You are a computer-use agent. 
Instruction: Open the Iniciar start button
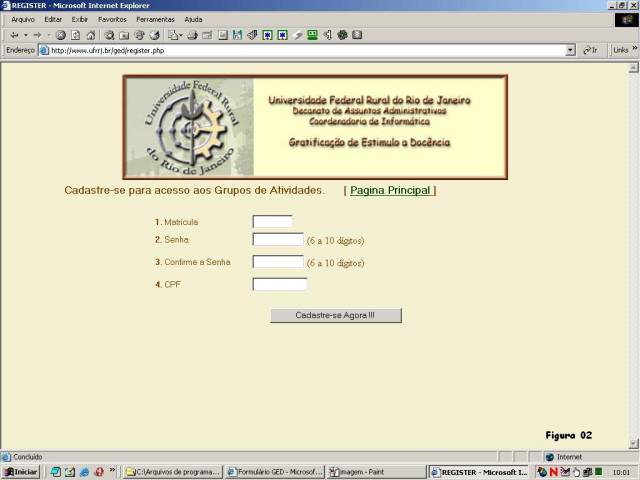[21, 472]
